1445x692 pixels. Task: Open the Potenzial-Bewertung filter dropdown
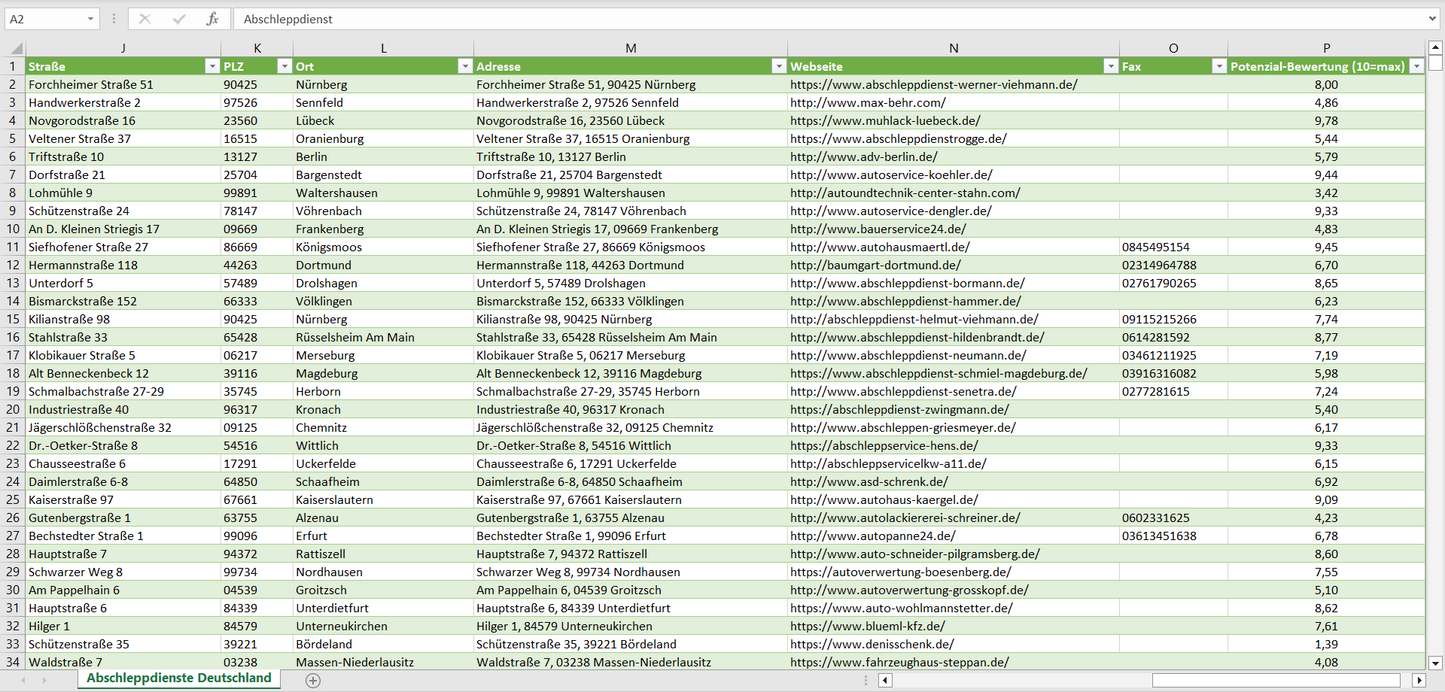(x=1416, y=66)
